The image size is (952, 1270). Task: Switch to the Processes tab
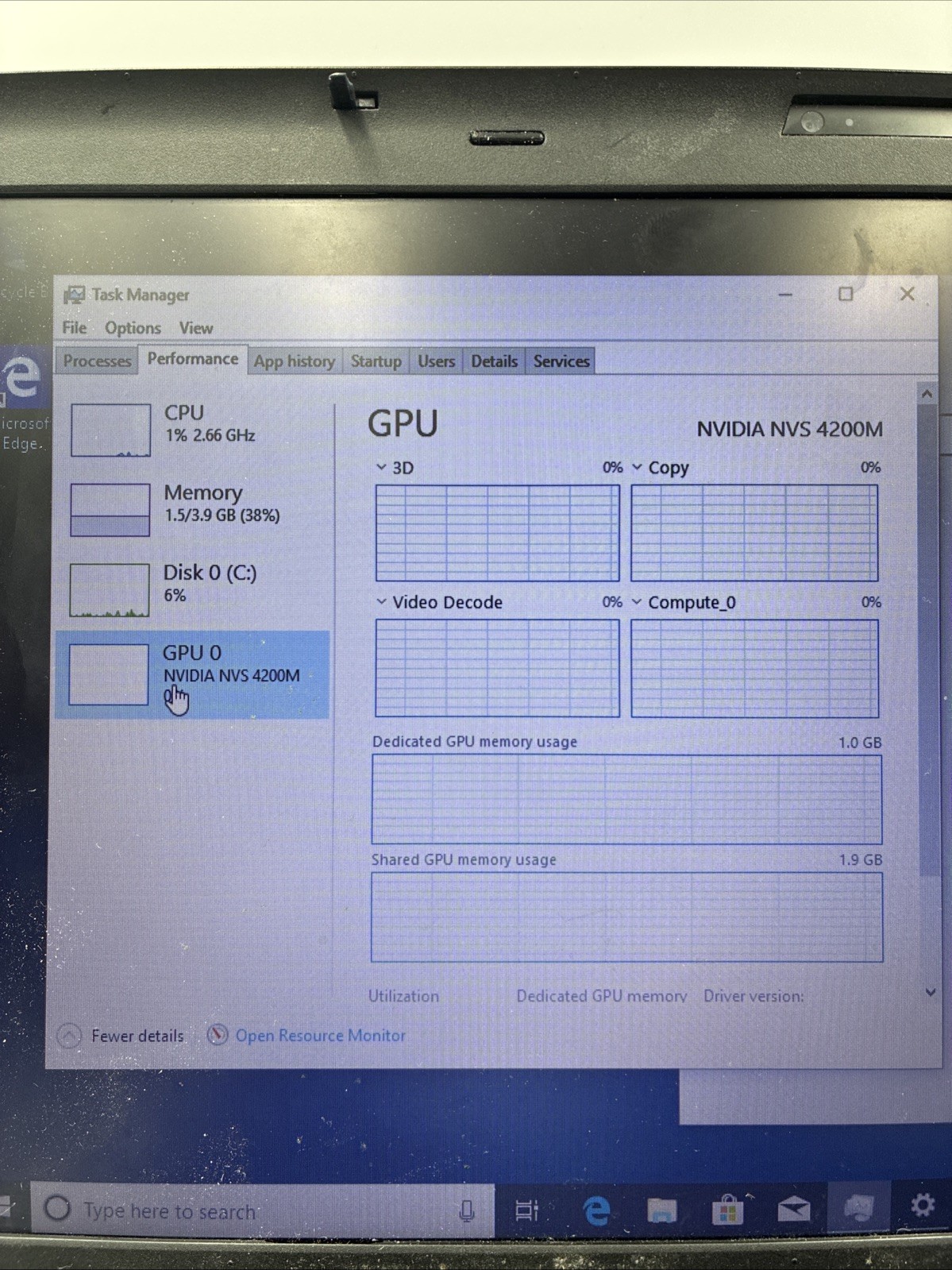tap(97, 361)
